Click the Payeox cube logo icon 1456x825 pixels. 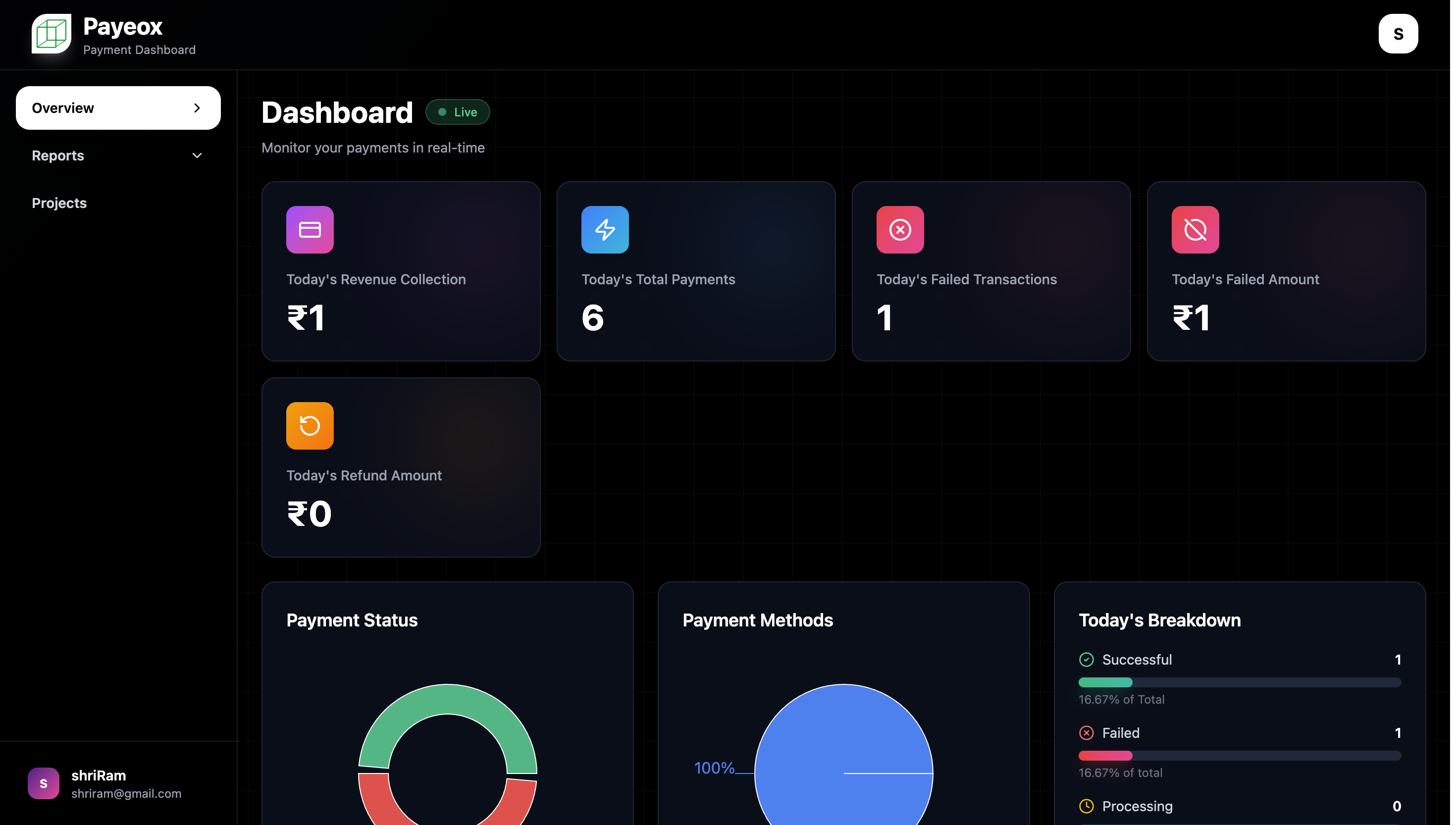(x=51, y=34)
